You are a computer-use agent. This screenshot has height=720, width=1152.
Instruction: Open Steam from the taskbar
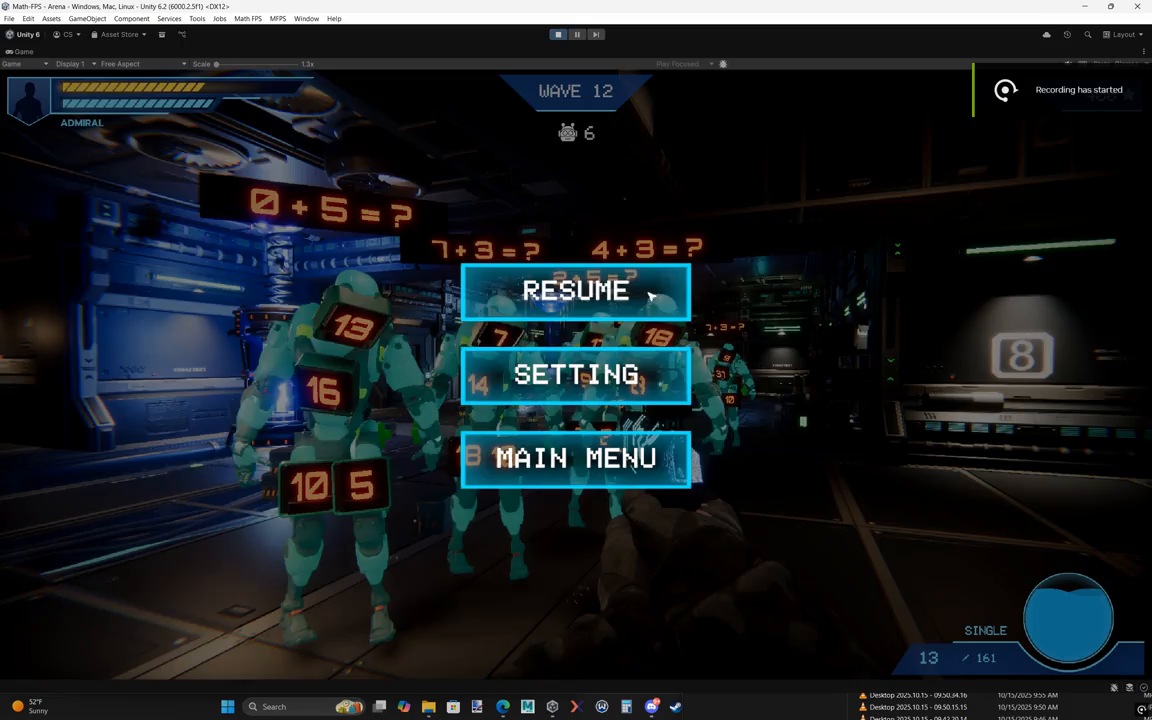pyautogui.click(x=675, y=707)
